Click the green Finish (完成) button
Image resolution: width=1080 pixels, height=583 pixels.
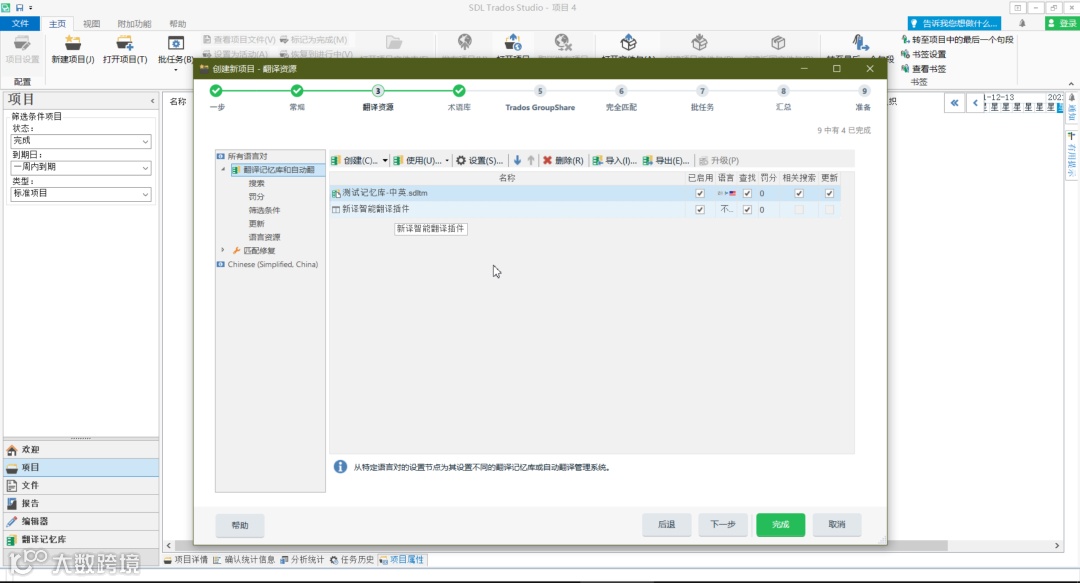780,524
